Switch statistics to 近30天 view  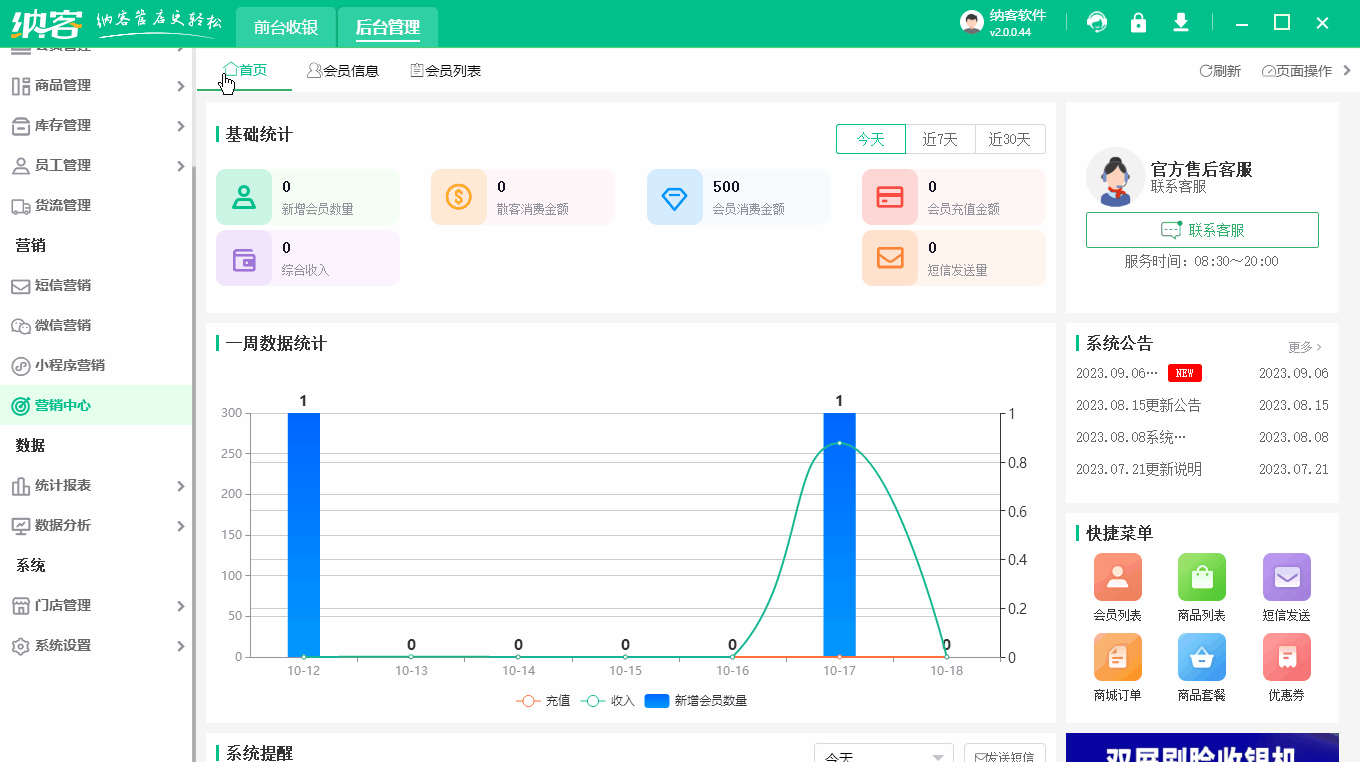pos(1010,139)
